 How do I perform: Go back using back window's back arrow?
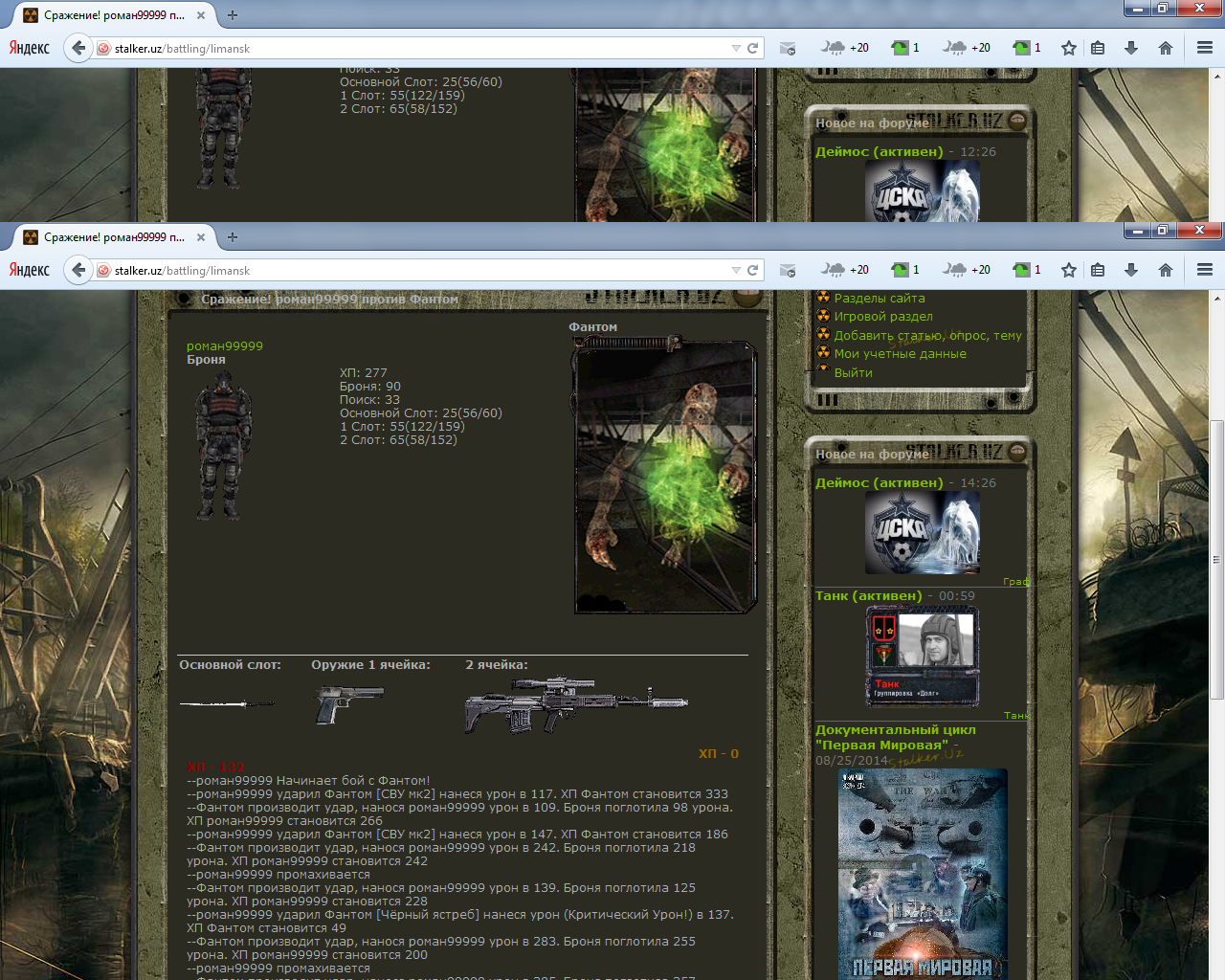tap(78, 48)
